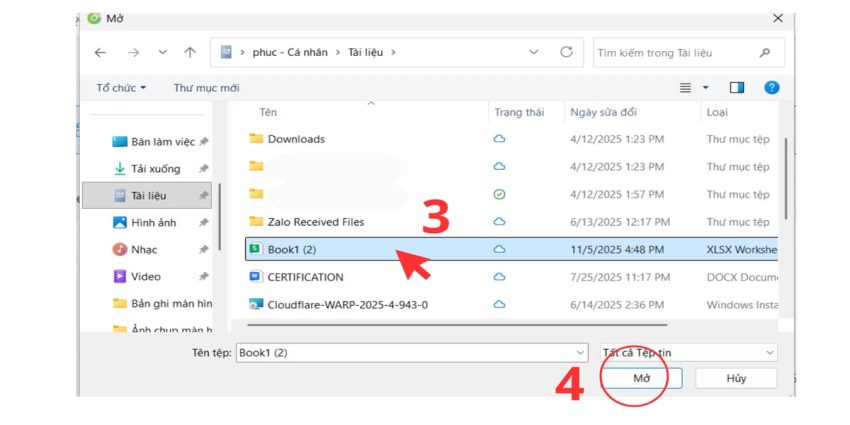Select the Downloads folder

[296, 139]
